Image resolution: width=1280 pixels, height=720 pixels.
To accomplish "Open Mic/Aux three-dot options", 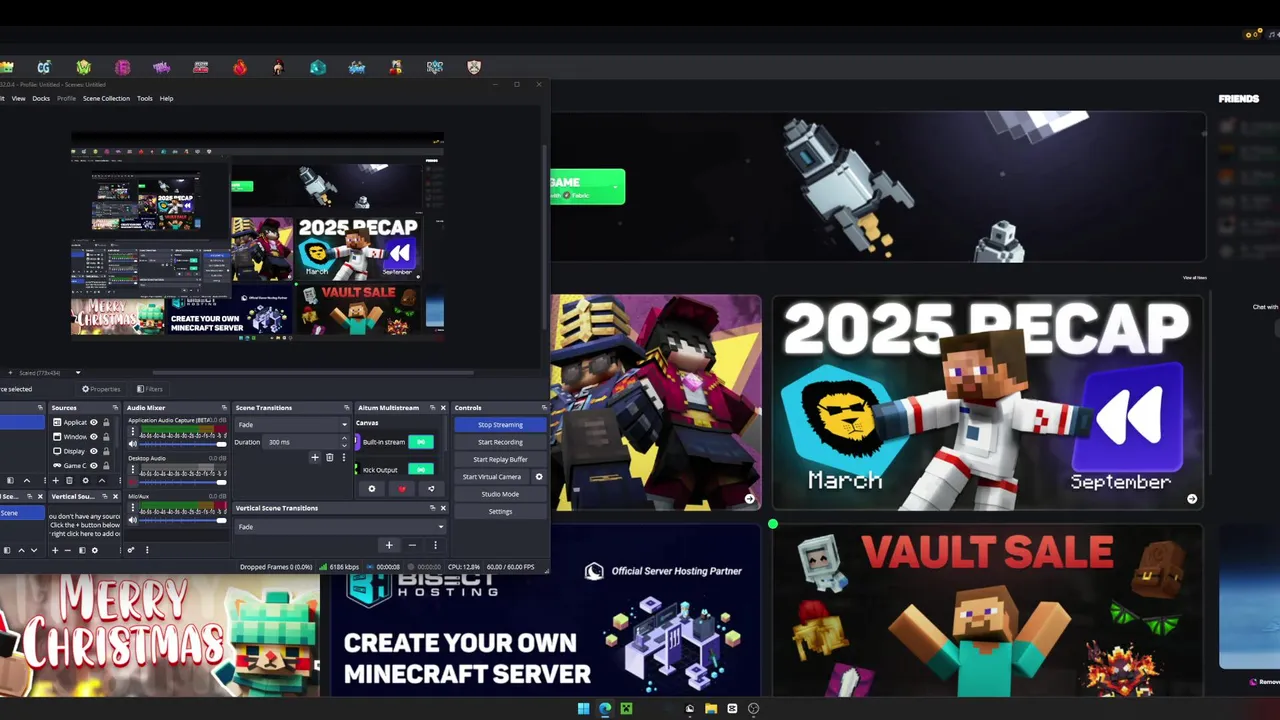I will (x=133, y=507).
